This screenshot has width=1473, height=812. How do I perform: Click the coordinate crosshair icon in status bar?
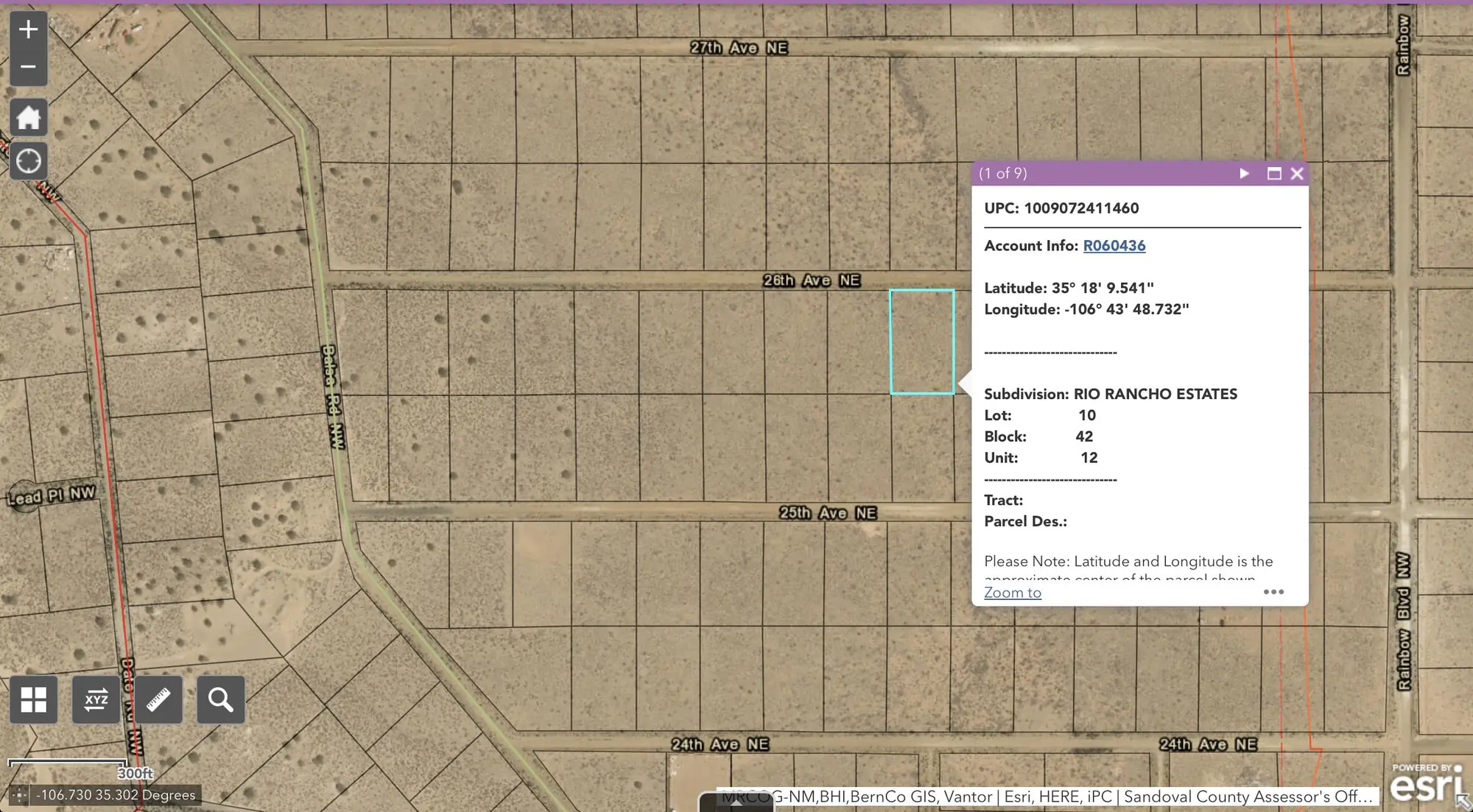(20, 795)
